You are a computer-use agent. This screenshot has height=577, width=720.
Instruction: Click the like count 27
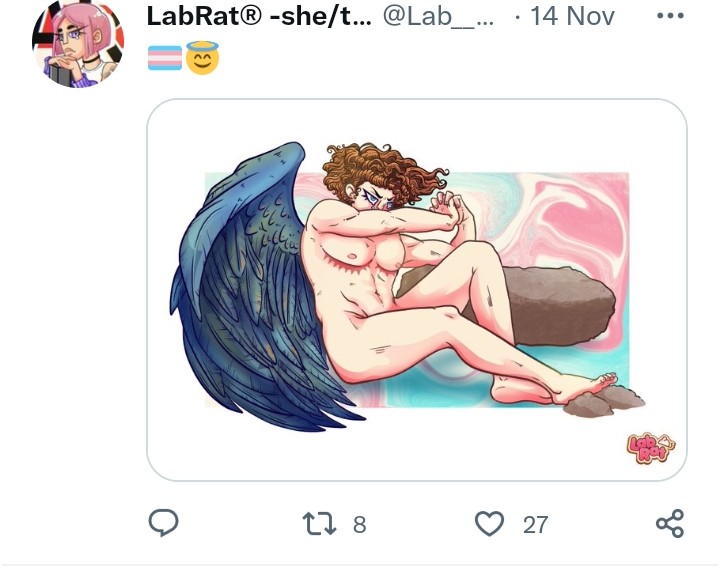coord(535,525)
